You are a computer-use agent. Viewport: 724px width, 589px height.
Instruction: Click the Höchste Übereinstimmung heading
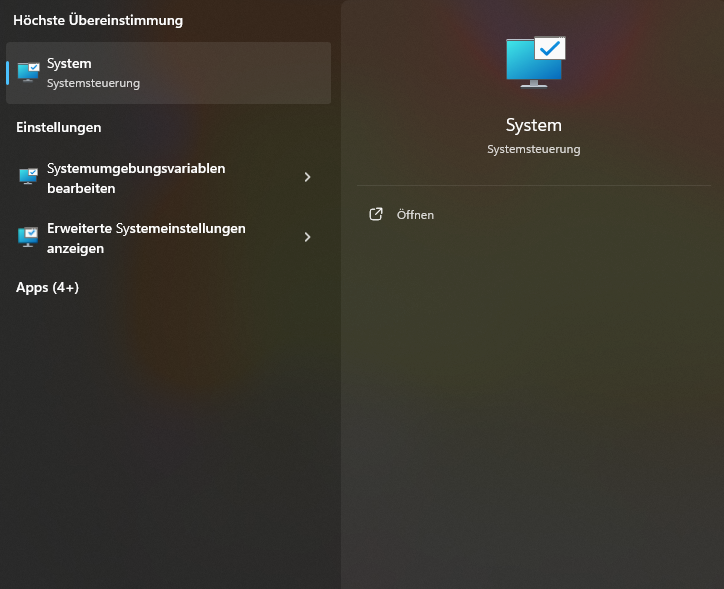point(98,20)
